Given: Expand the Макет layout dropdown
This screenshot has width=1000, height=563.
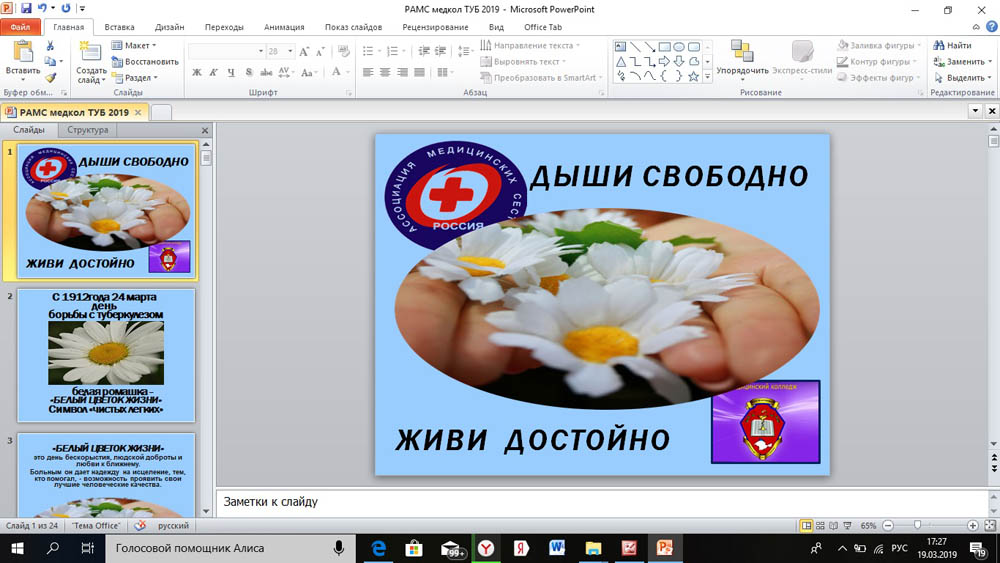Looking at the screenshot, I should point(134,45).
